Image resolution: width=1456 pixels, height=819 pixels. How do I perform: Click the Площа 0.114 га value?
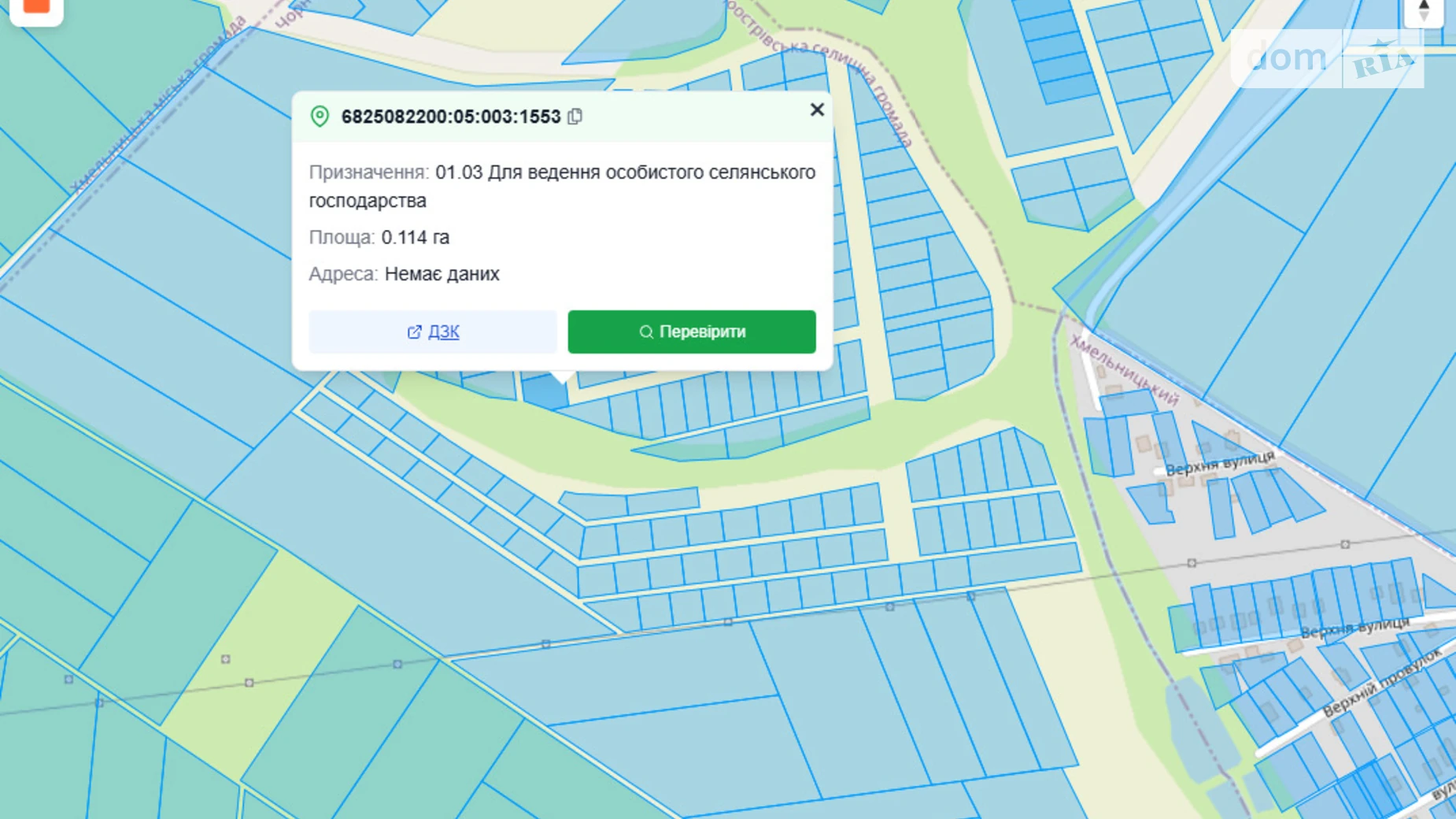[x=415, y=237]
